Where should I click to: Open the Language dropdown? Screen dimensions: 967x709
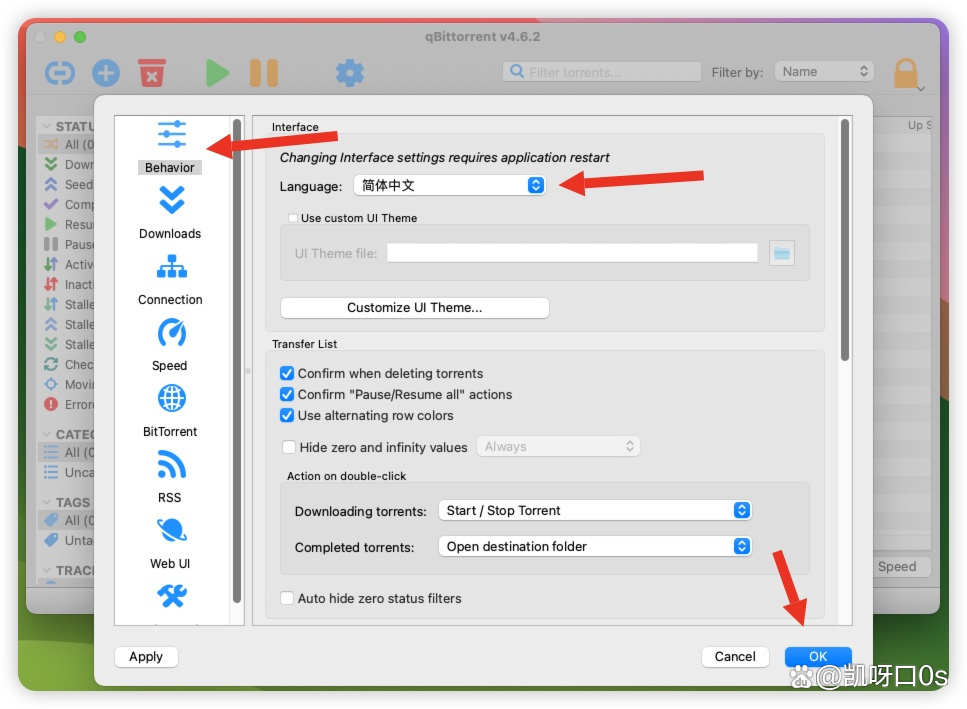[x=450, y=185]
